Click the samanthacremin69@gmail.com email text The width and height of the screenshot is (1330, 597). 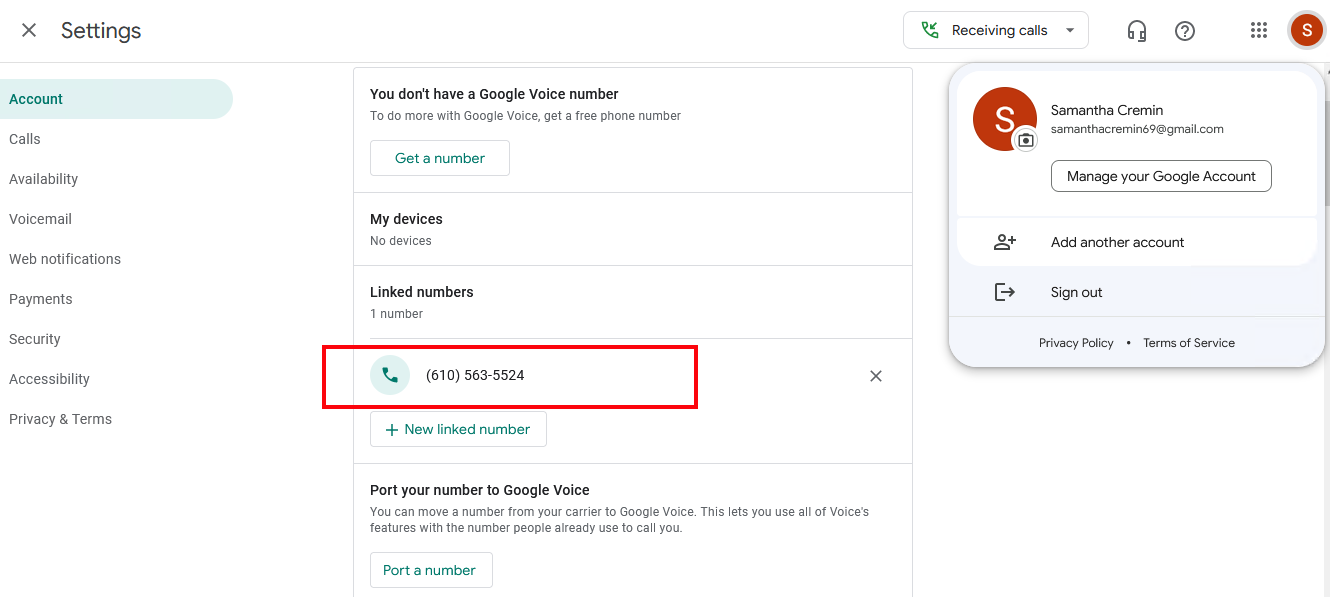pos(1137,129)
